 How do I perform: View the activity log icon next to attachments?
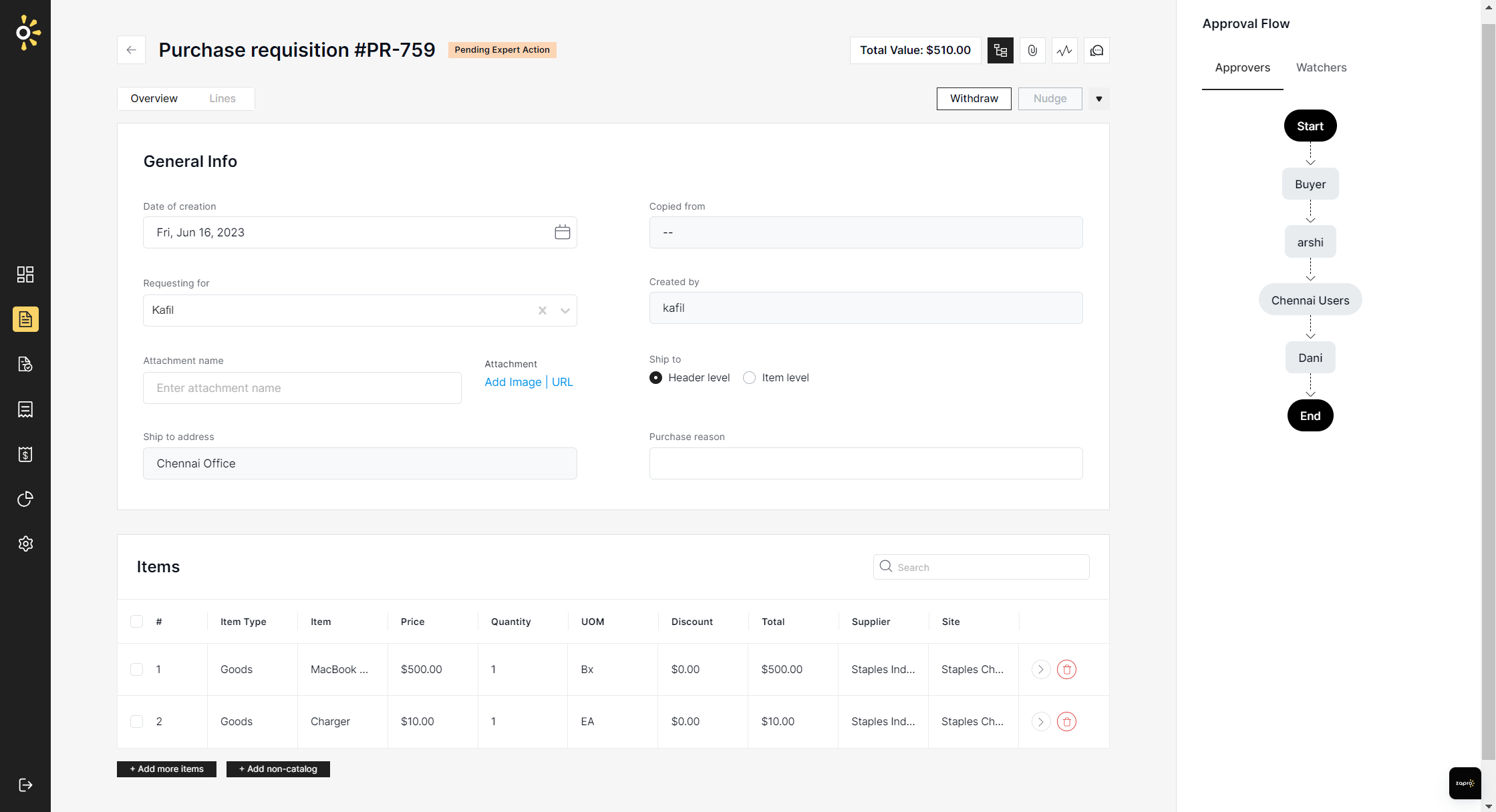point(1064,50)
